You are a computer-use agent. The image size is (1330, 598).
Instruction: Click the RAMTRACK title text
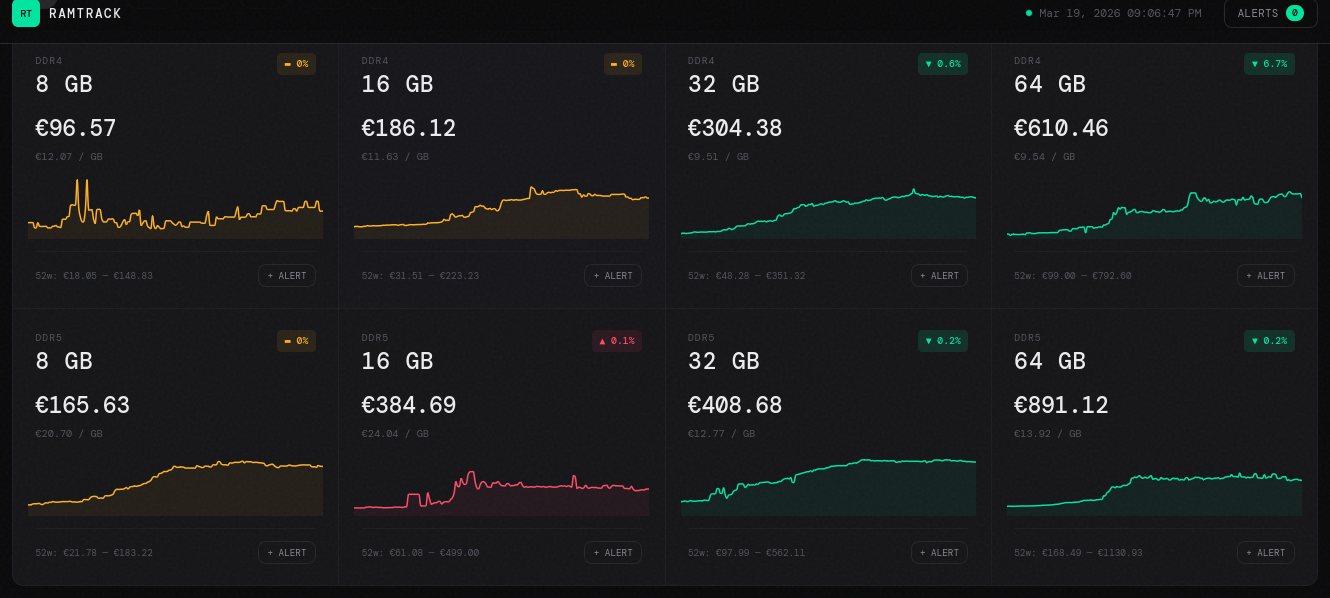85,14
